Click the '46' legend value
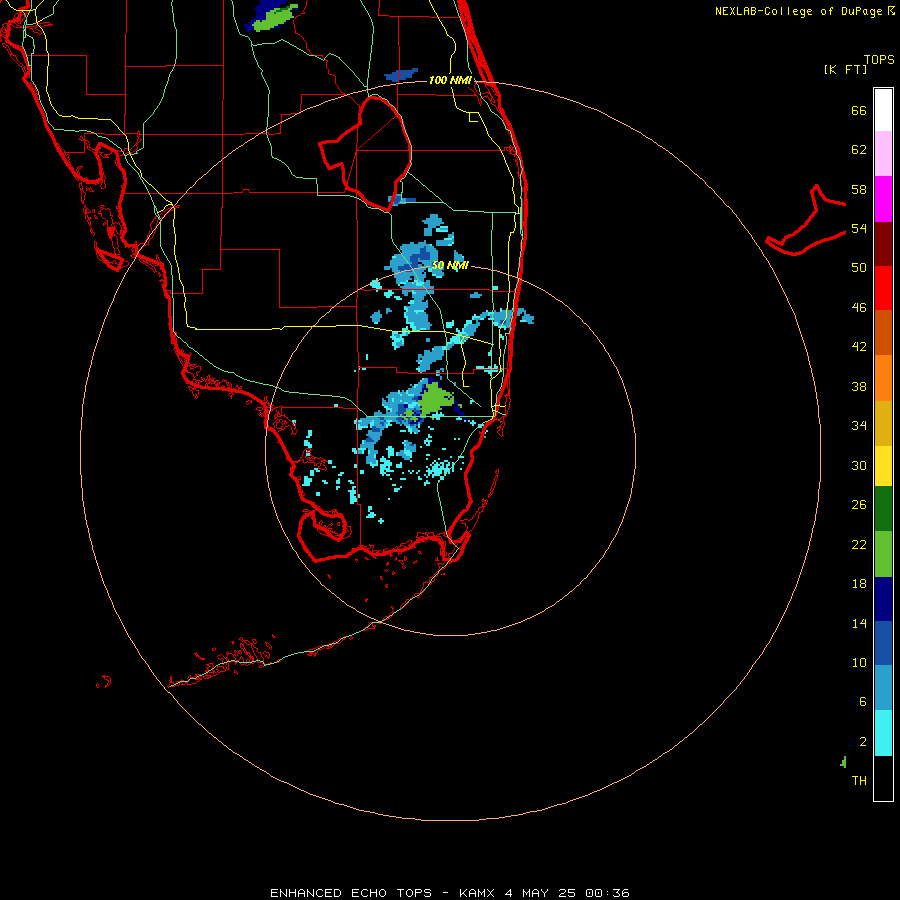Viewport: 900px width, 900px height. 859,308
